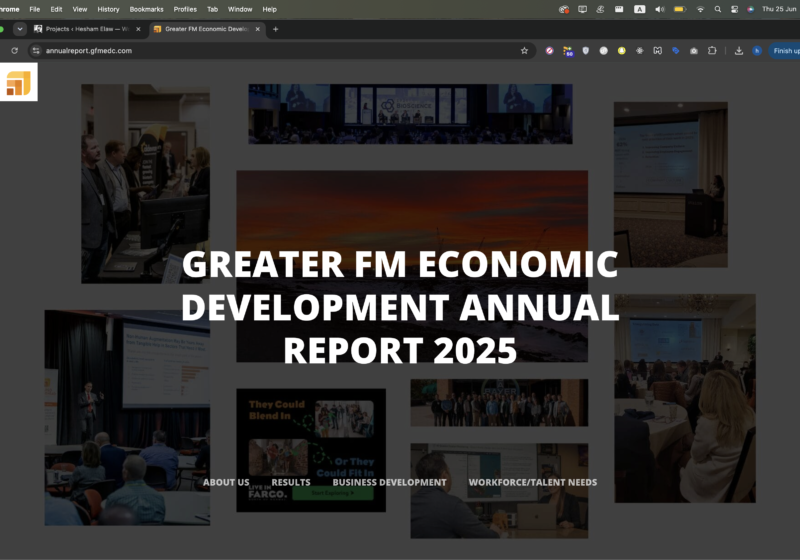Click the new tab plus button
Viewport: 800px width, 560px height.
(276, 29)
